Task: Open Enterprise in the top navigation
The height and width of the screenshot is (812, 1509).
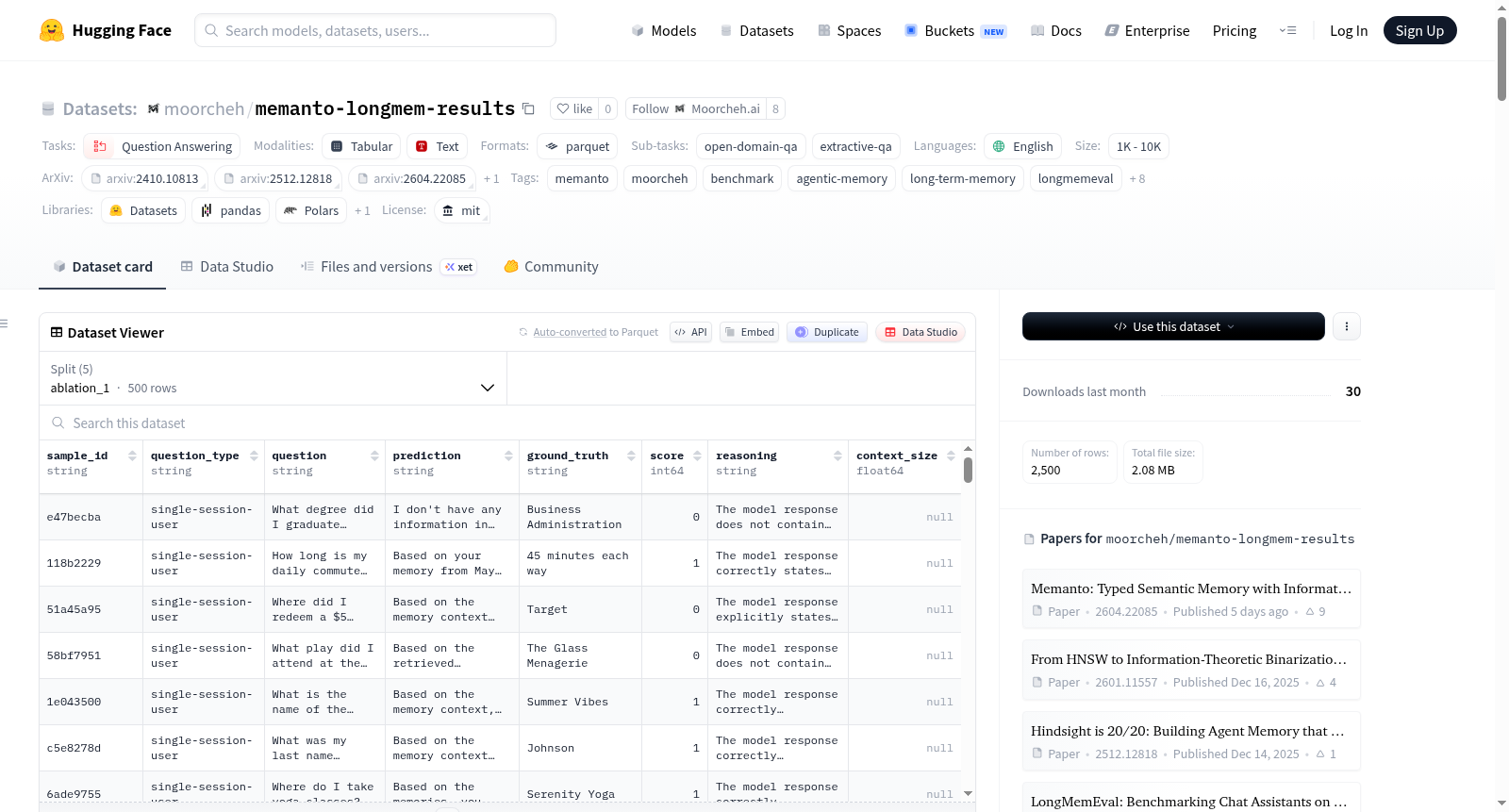Action: coord(1147,30)
